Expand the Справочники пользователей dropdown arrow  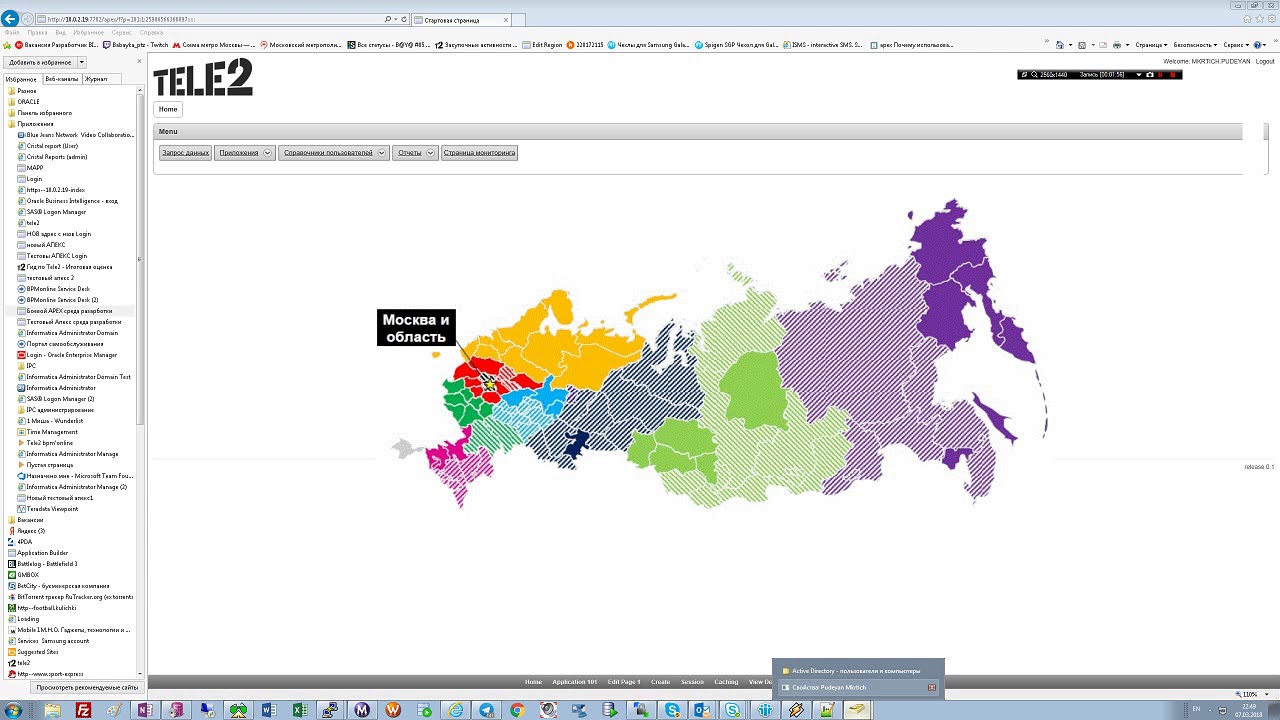point(382,153)
